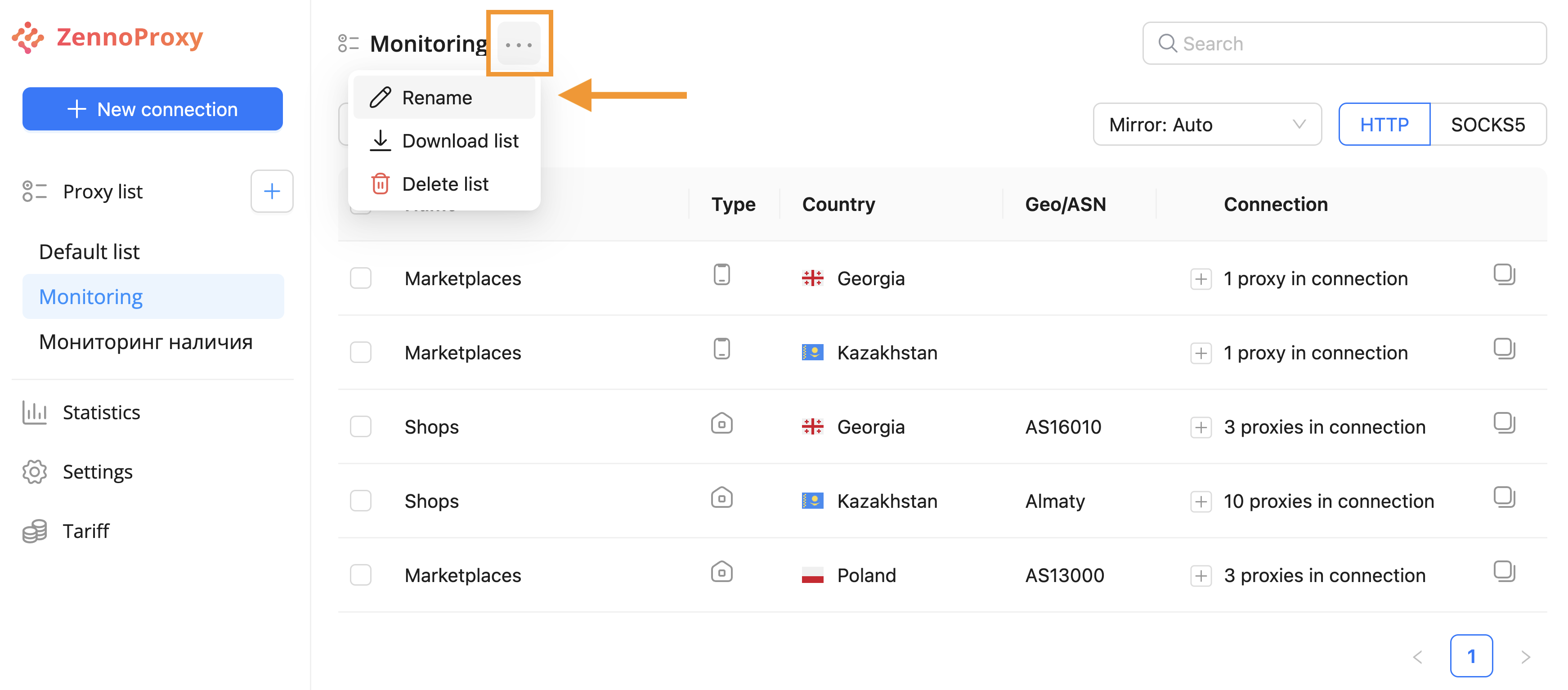The width and height of the screenshot is (1568, 690).
Task: Click the three-dots menu next to Monitoring
Action: (519, 44)
